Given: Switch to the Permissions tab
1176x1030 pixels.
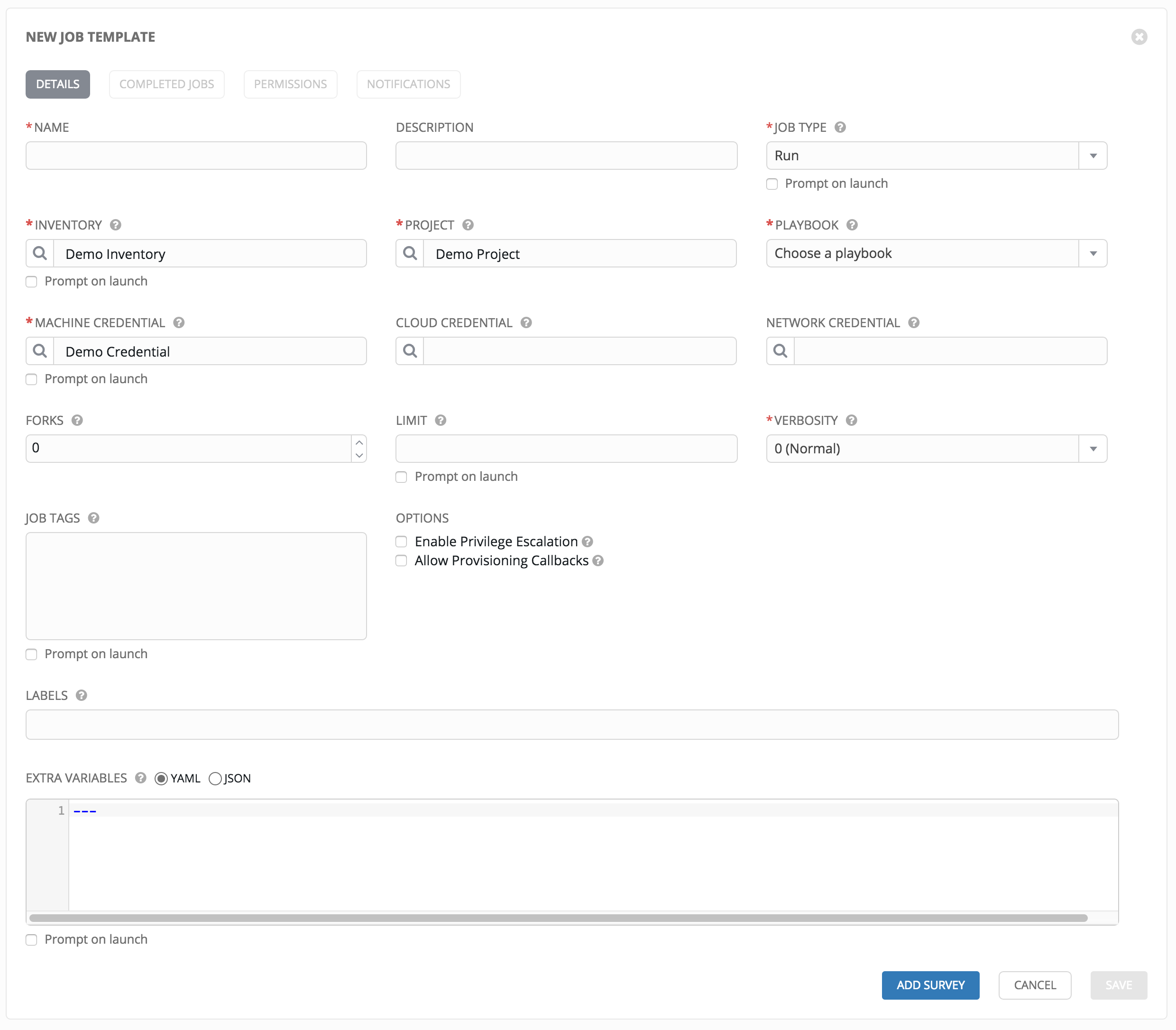Looking at the screenshot, I should point(289,84).
